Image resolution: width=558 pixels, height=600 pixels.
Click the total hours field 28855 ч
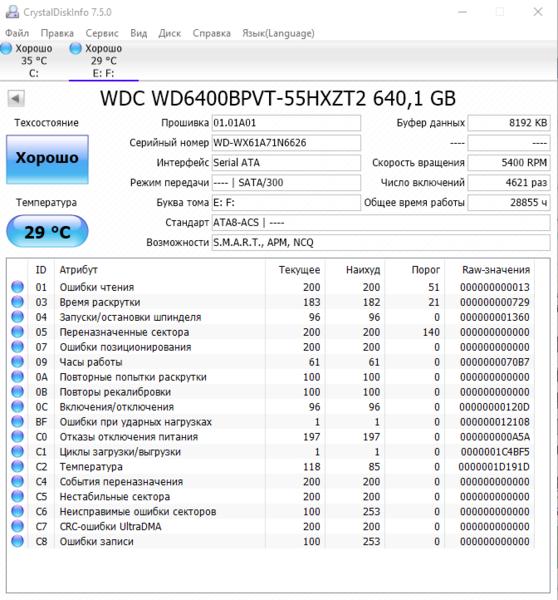[x=509, y=203]
